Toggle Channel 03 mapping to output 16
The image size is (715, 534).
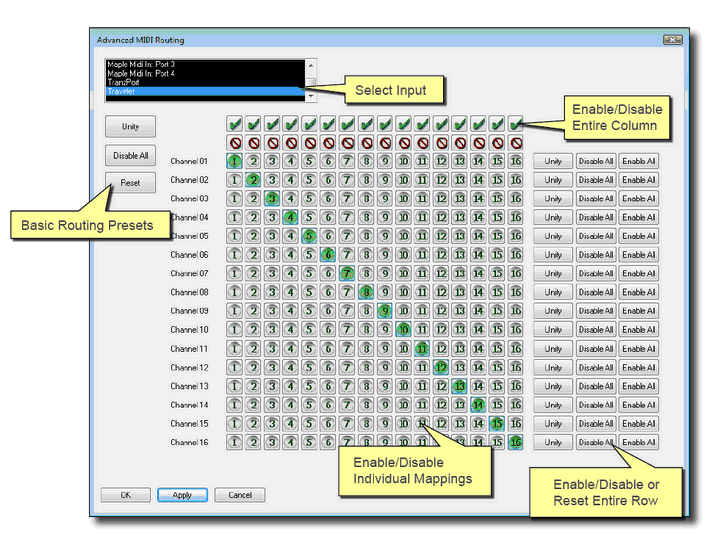click(516, 198)
